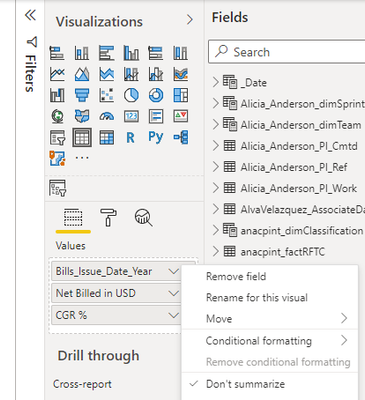This screenshot has width=365, height=400.
Task: Select the stacked column chart visual
Action: (x=82, y=53)
